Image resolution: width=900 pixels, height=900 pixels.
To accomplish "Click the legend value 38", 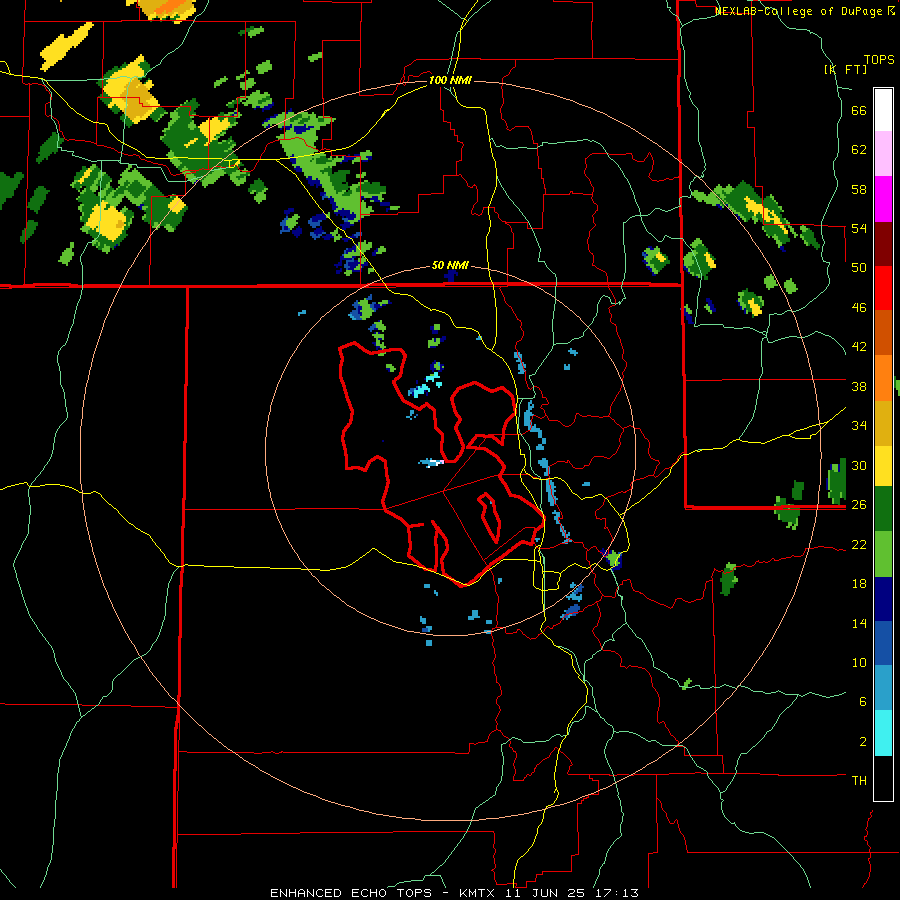I will (x=859, y=386).
